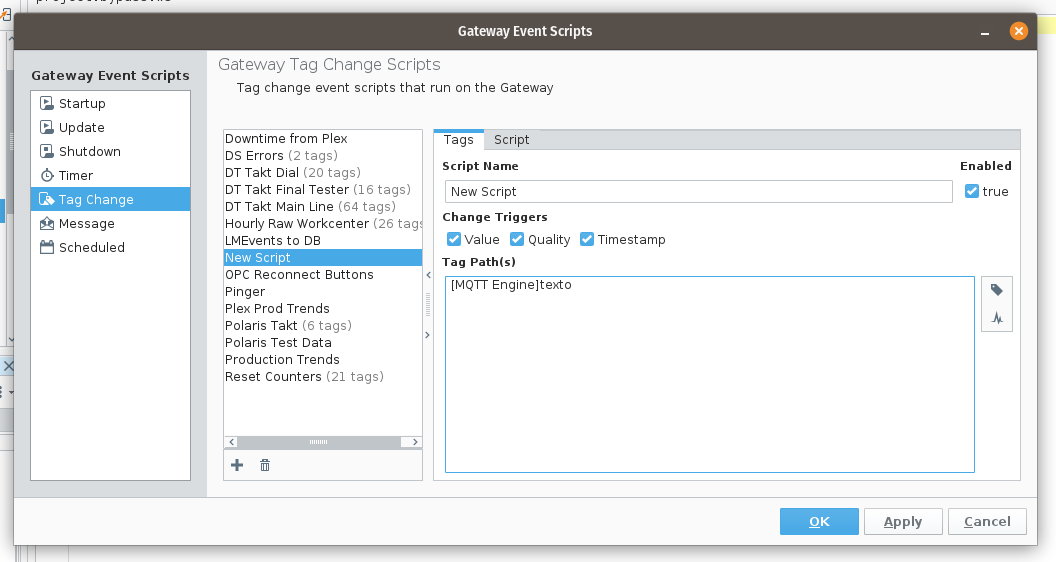Delete the selected script with trash icon
1056x562 pixels.
coord(265,465)
